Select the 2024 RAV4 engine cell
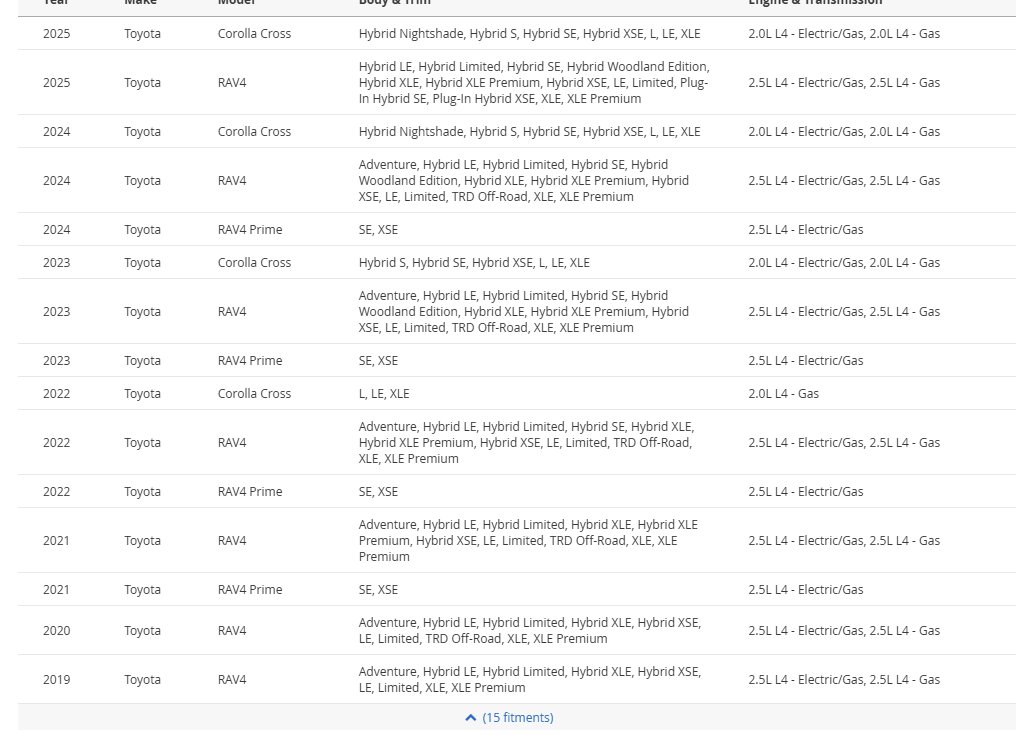The width and height of the screenshot is (1016, 735). click(x=843, y=180)
